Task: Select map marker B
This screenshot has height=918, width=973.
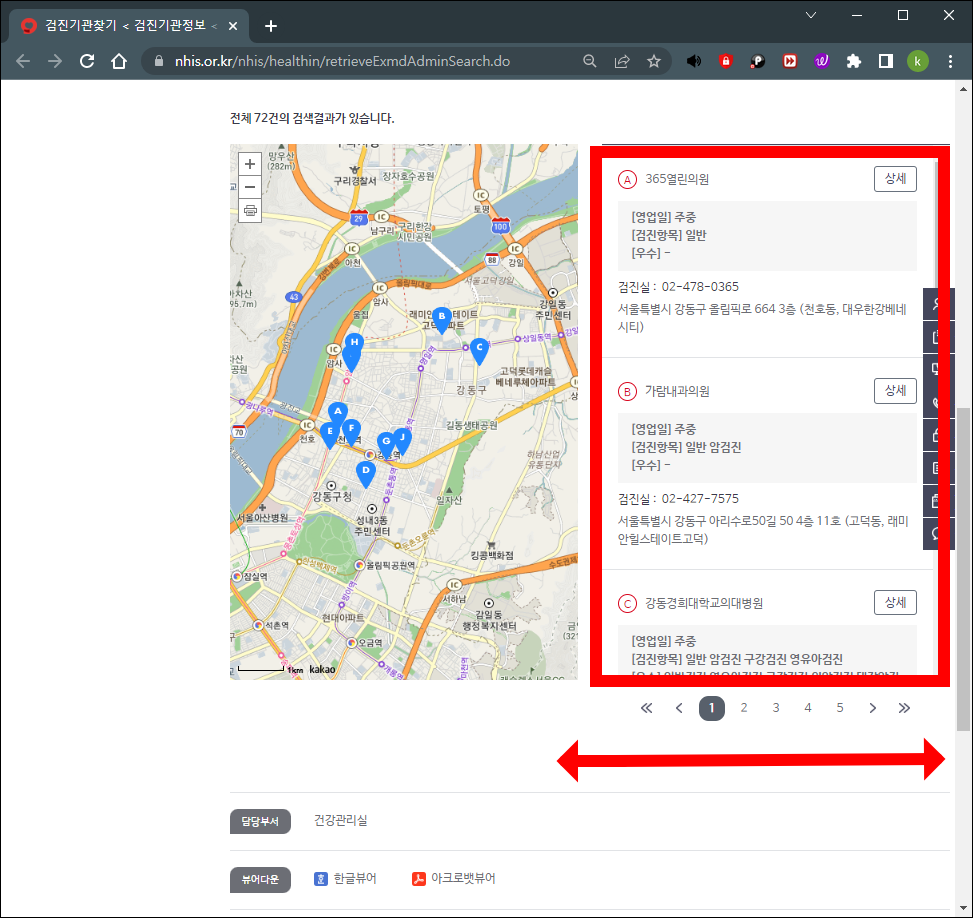Action: [441, 320]
